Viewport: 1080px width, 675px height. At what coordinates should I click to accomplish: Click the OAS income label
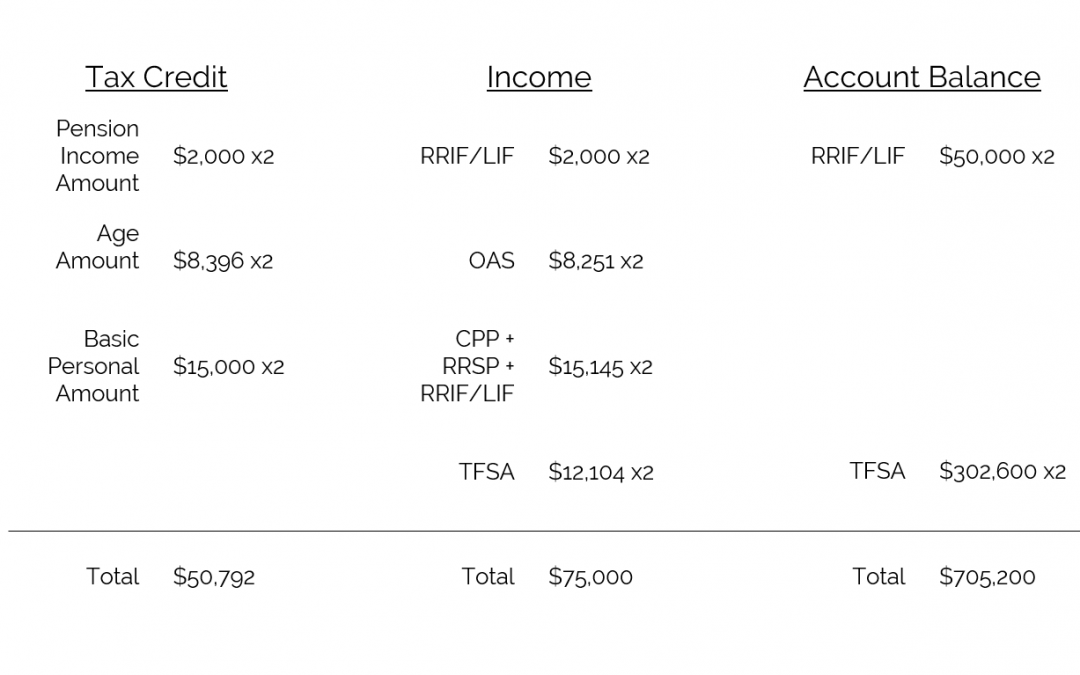[x=491, y=261]
